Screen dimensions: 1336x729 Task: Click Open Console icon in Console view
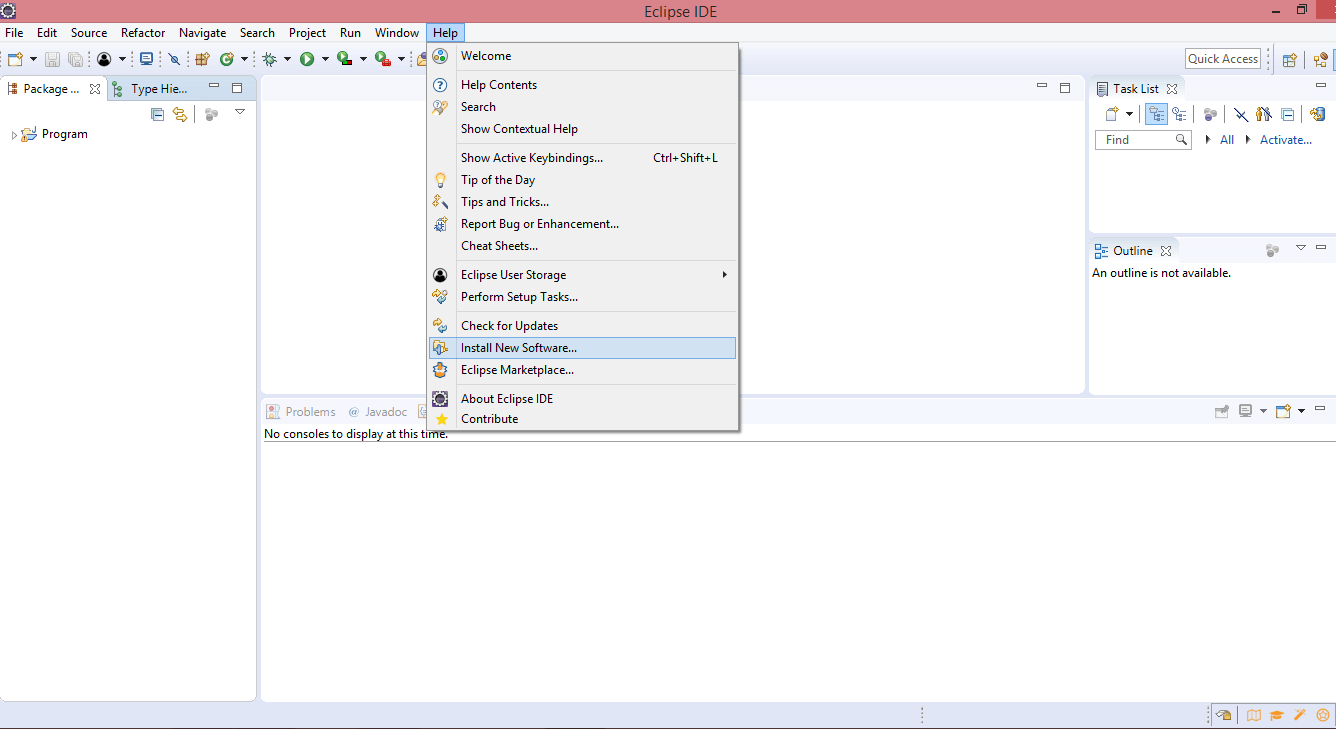pos(1284,410)
